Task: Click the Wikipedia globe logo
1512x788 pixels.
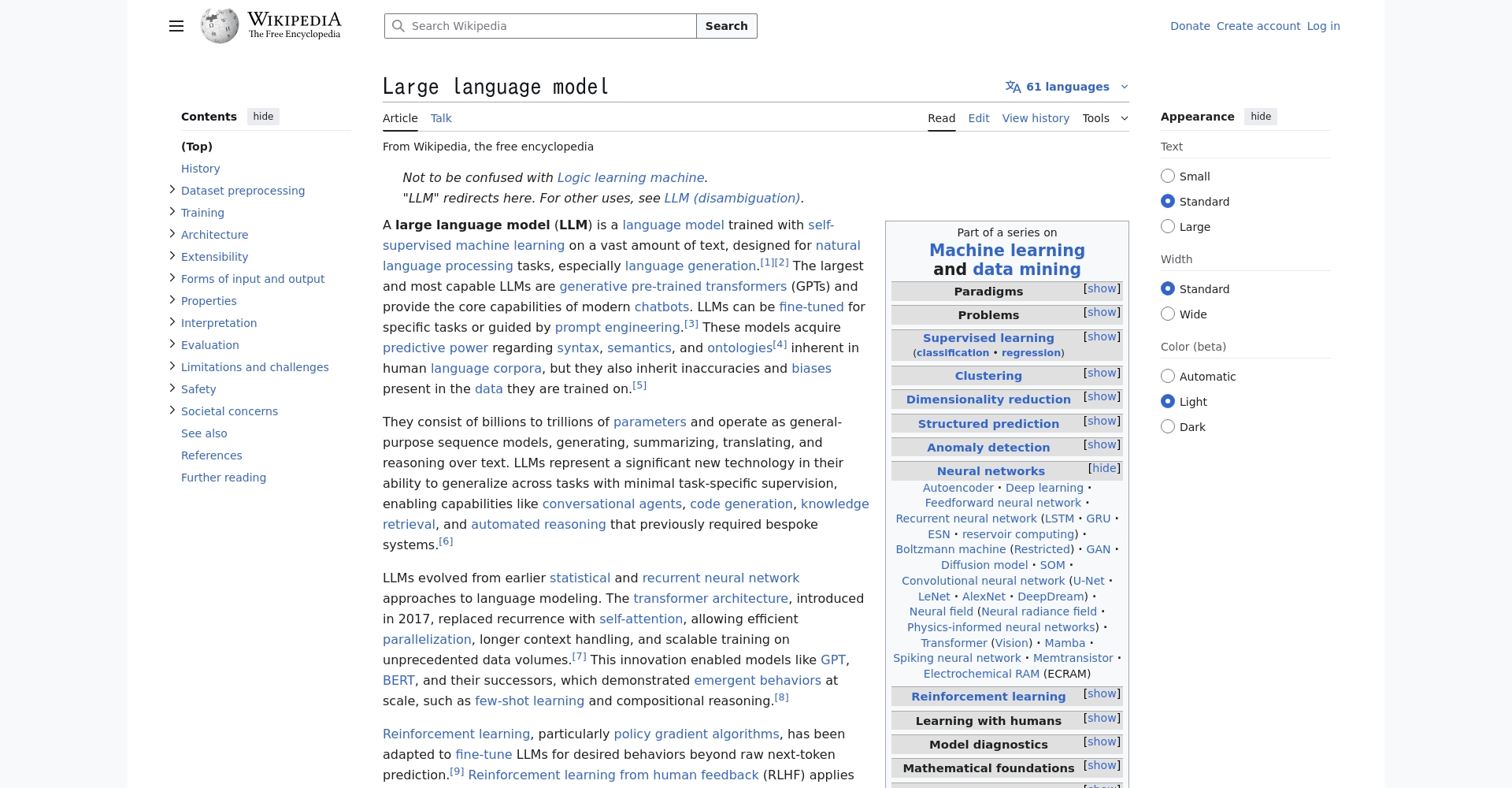Action: 220,26
